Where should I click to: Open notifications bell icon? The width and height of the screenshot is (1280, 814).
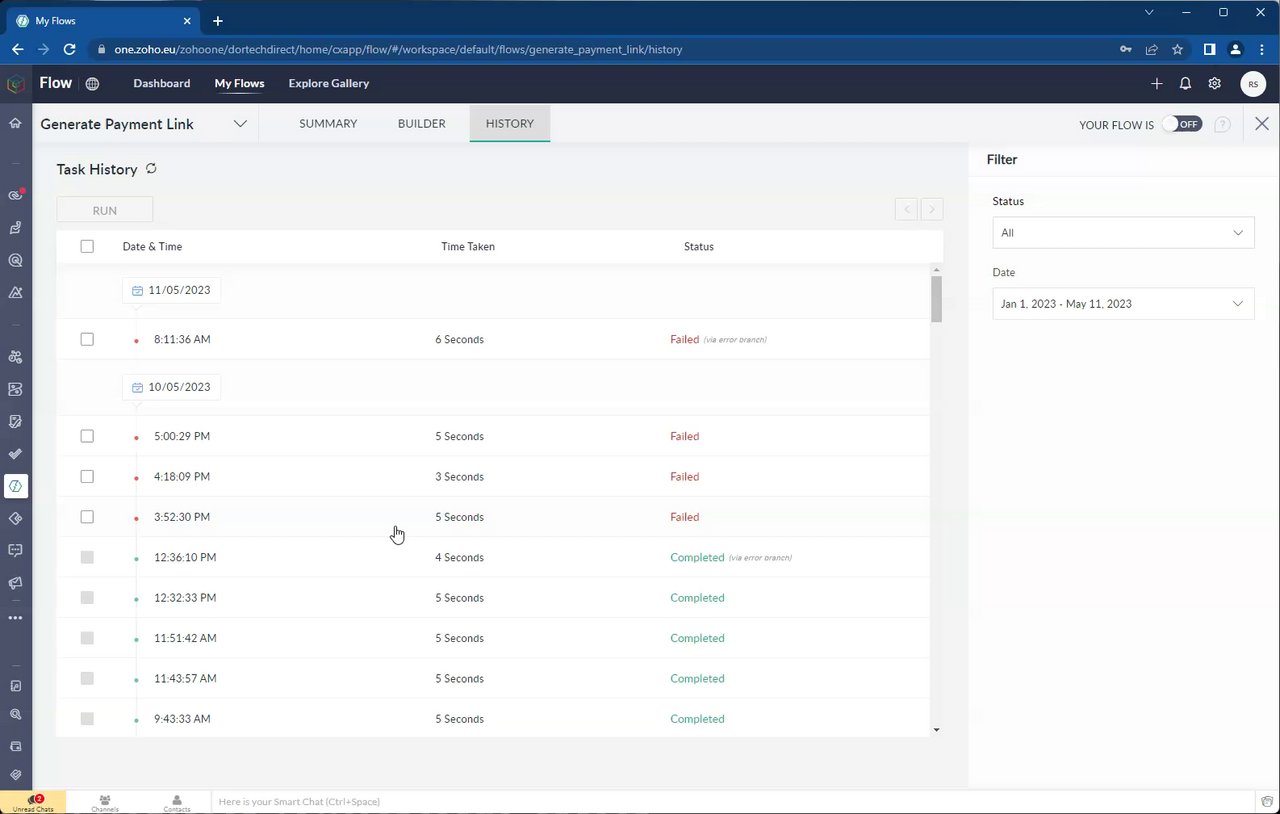point(1185,84)
